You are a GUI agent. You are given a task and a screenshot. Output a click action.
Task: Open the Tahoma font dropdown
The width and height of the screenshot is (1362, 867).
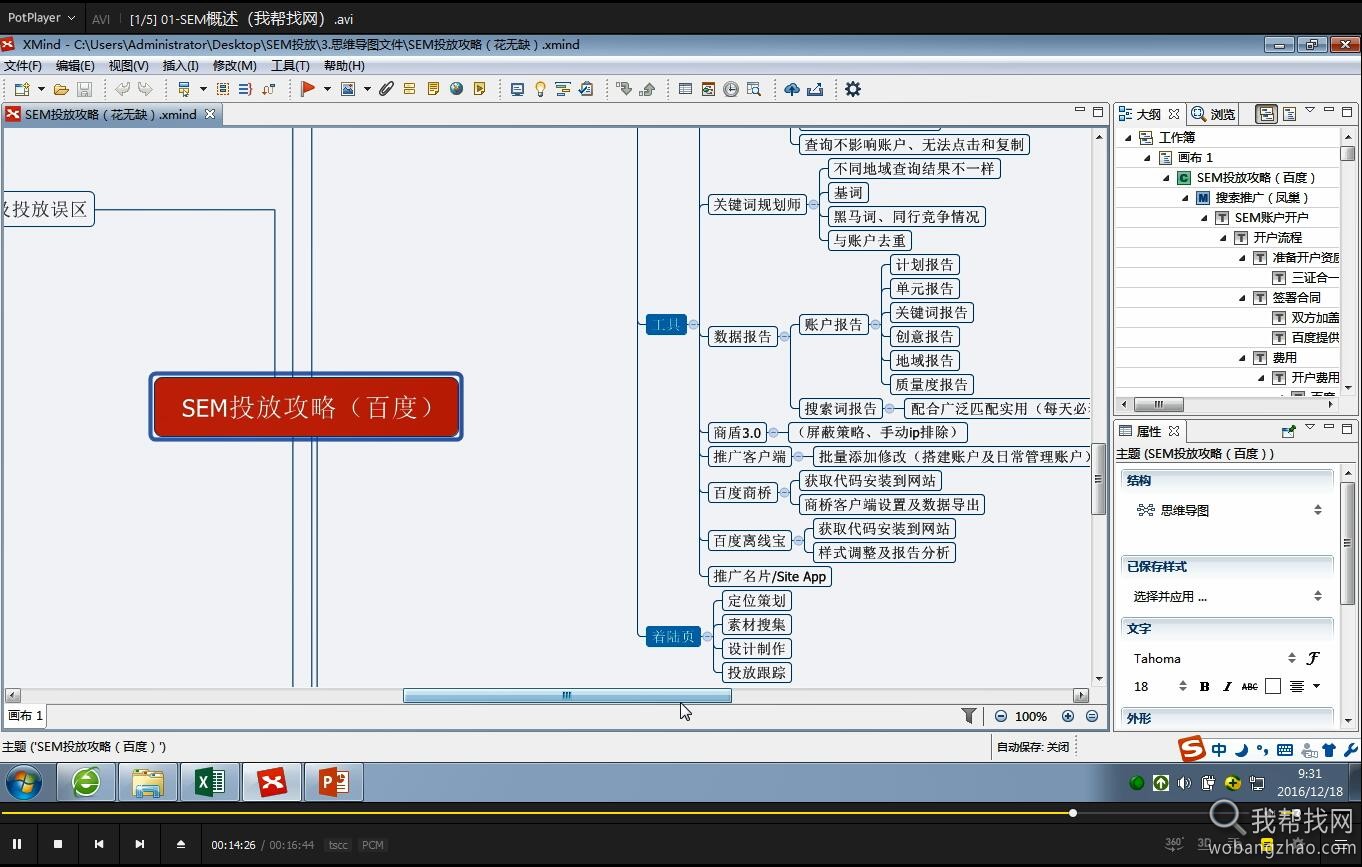click(1292, 658)
